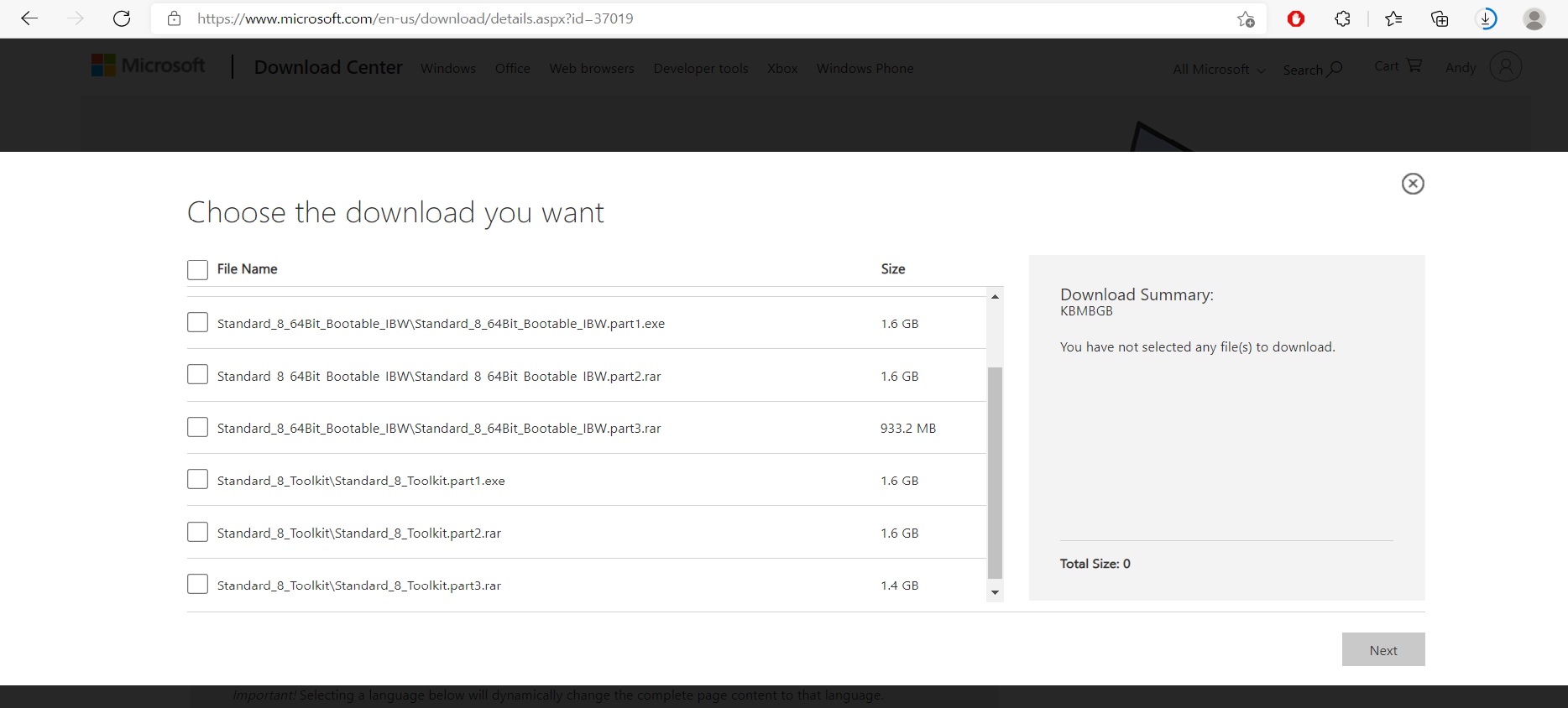
Task: Add this page to favorites with the star-plus icon
Action: (1246, 19)
